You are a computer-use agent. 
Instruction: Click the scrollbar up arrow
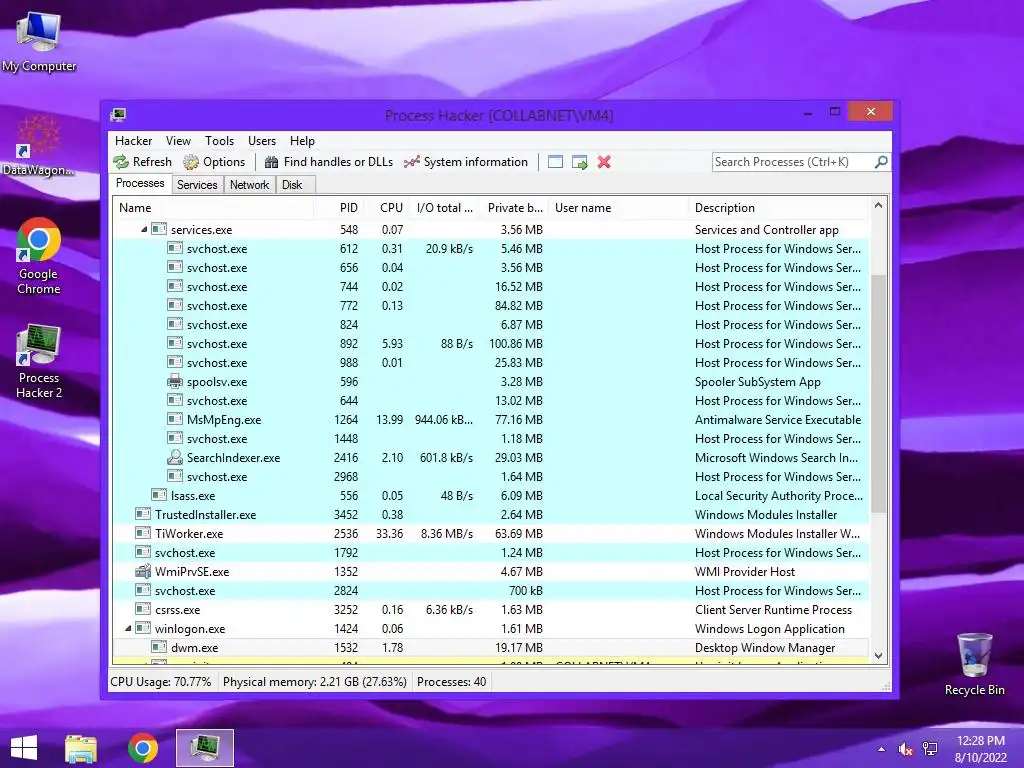(x=878, y=205)
